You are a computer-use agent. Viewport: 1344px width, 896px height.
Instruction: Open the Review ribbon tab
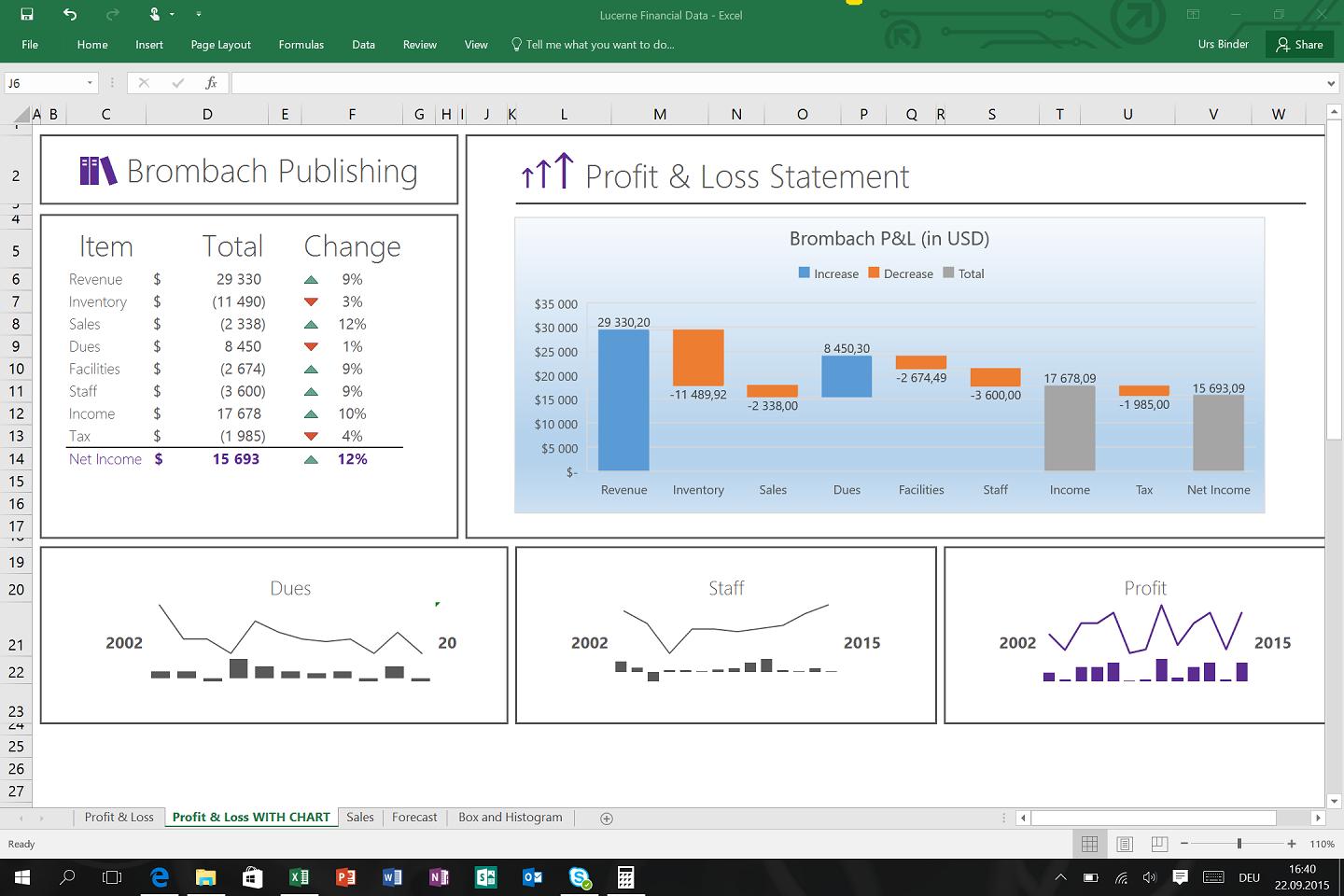point(420,45)
